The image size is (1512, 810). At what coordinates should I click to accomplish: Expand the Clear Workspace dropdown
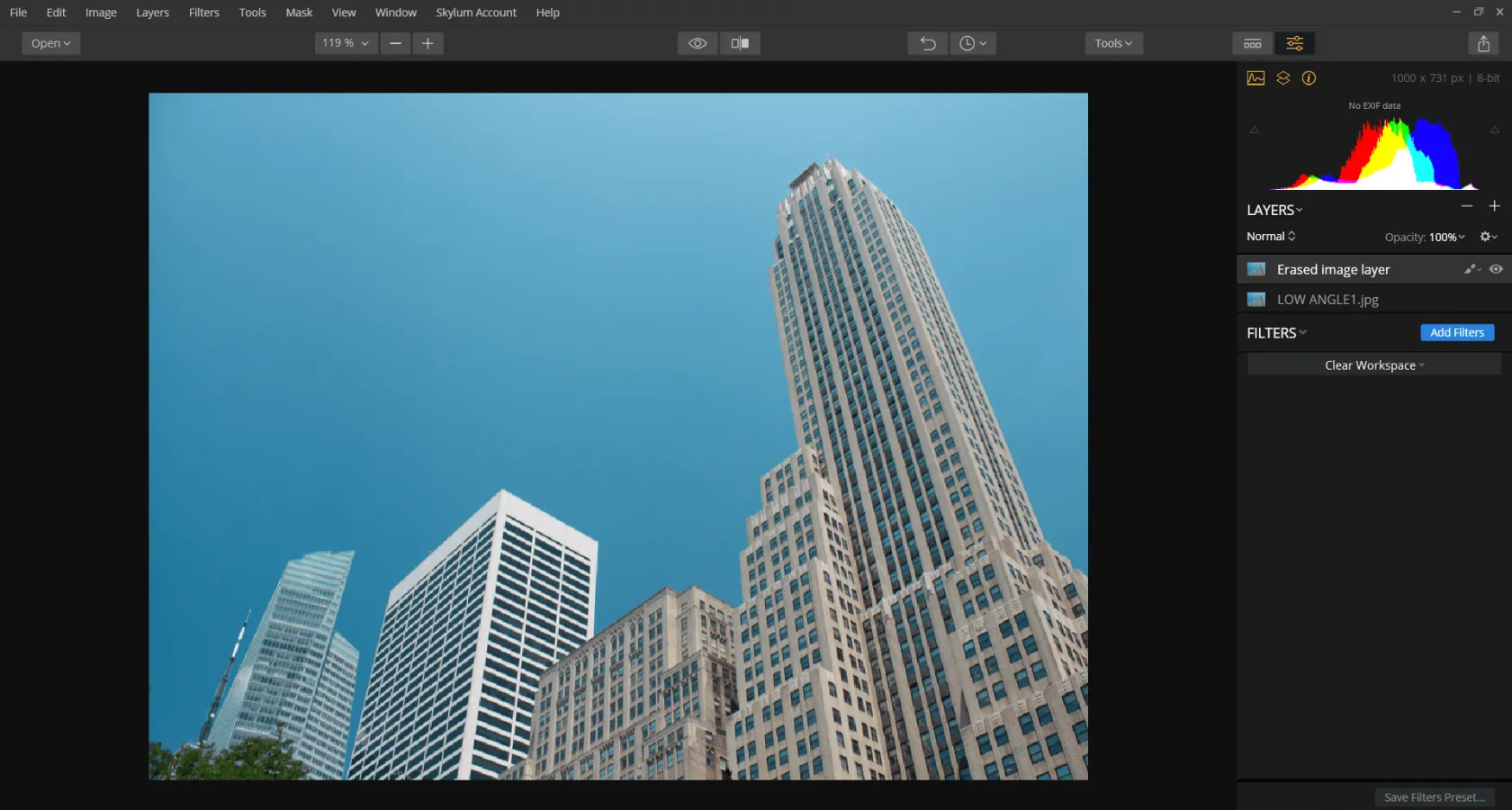click(x=1373, y=364)
